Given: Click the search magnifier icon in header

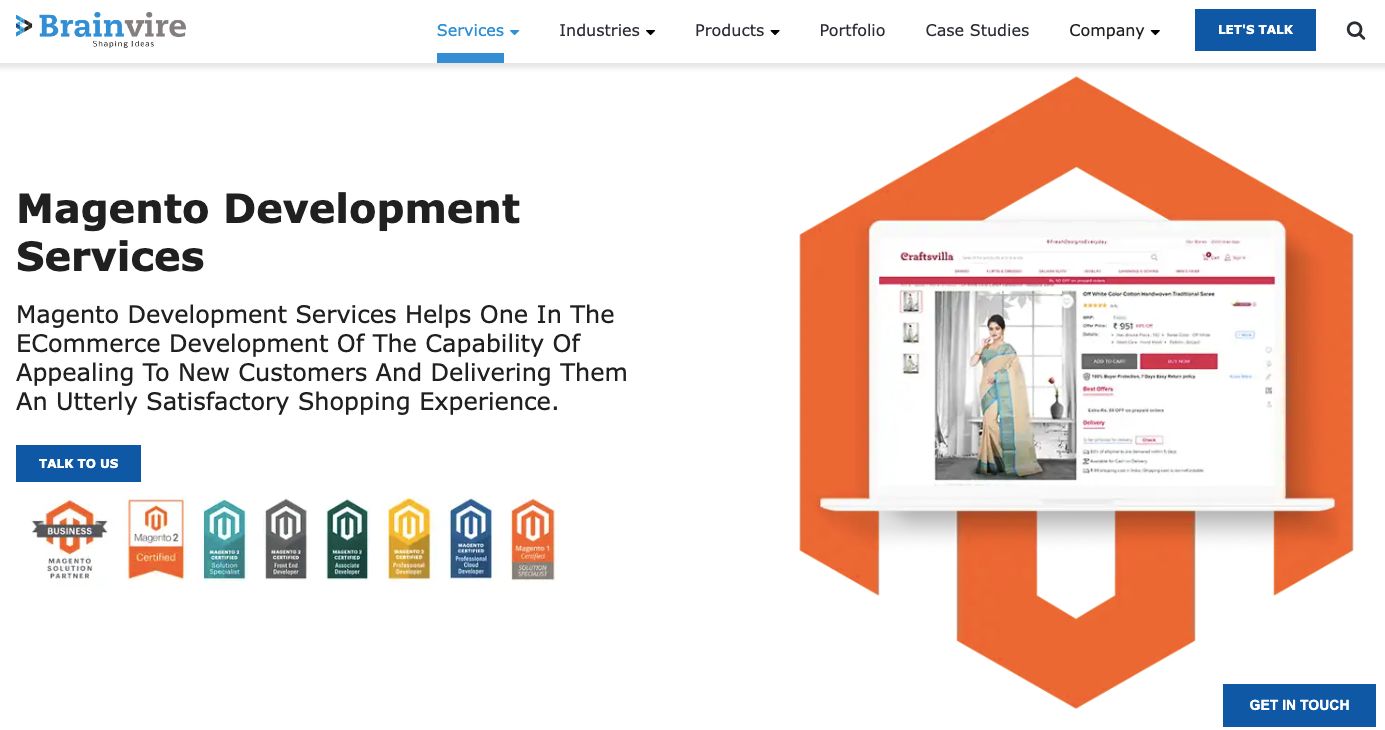Looking at the screenshot, I should (1355, 30).
